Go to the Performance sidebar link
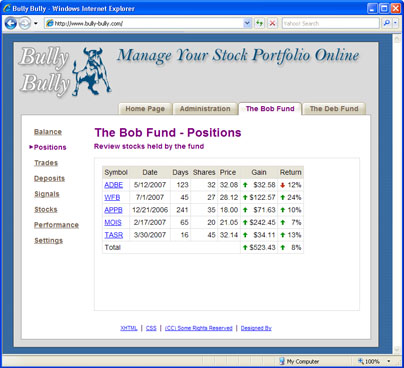 [56, 225]
